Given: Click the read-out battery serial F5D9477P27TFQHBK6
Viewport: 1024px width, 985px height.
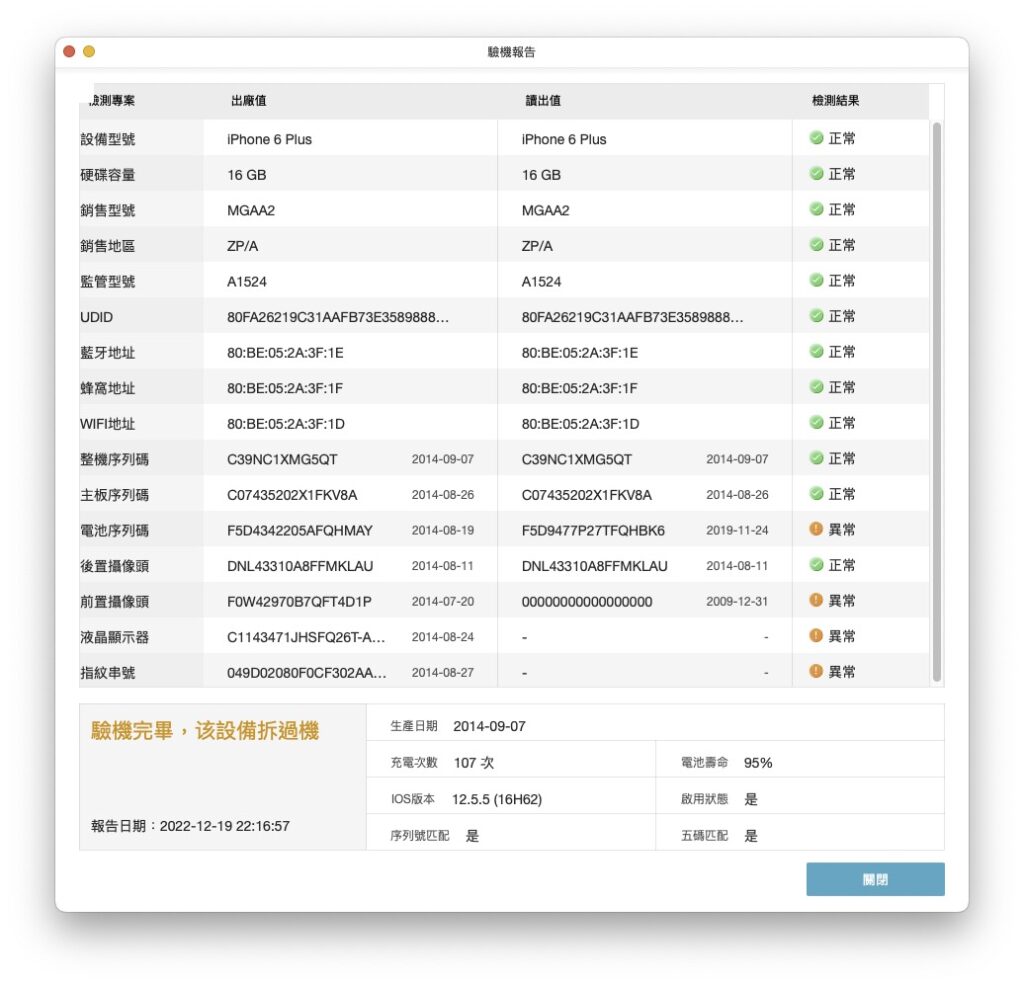Looking at the screenshot, I should pyautogui.click(x=593, y=531).
